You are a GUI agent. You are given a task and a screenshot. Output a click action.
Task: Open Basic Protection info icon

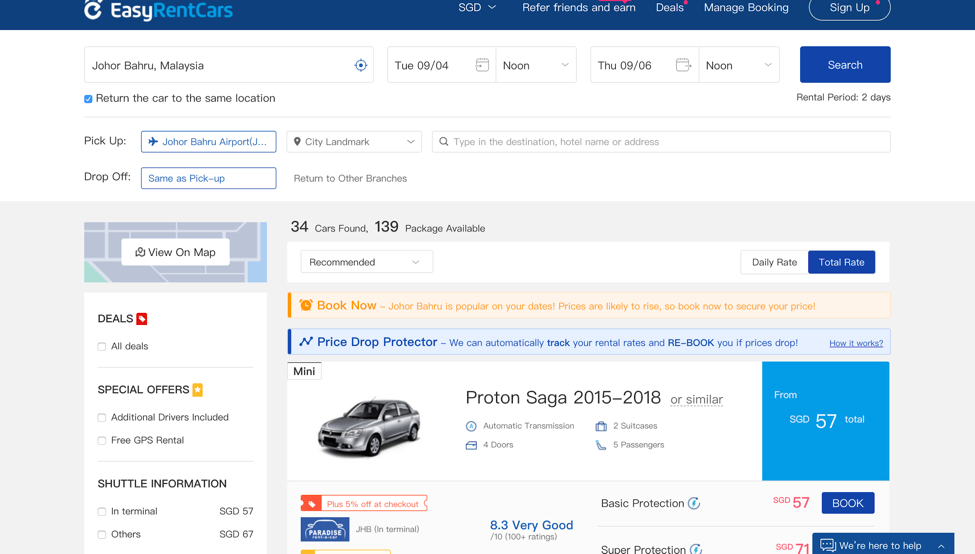694,503
